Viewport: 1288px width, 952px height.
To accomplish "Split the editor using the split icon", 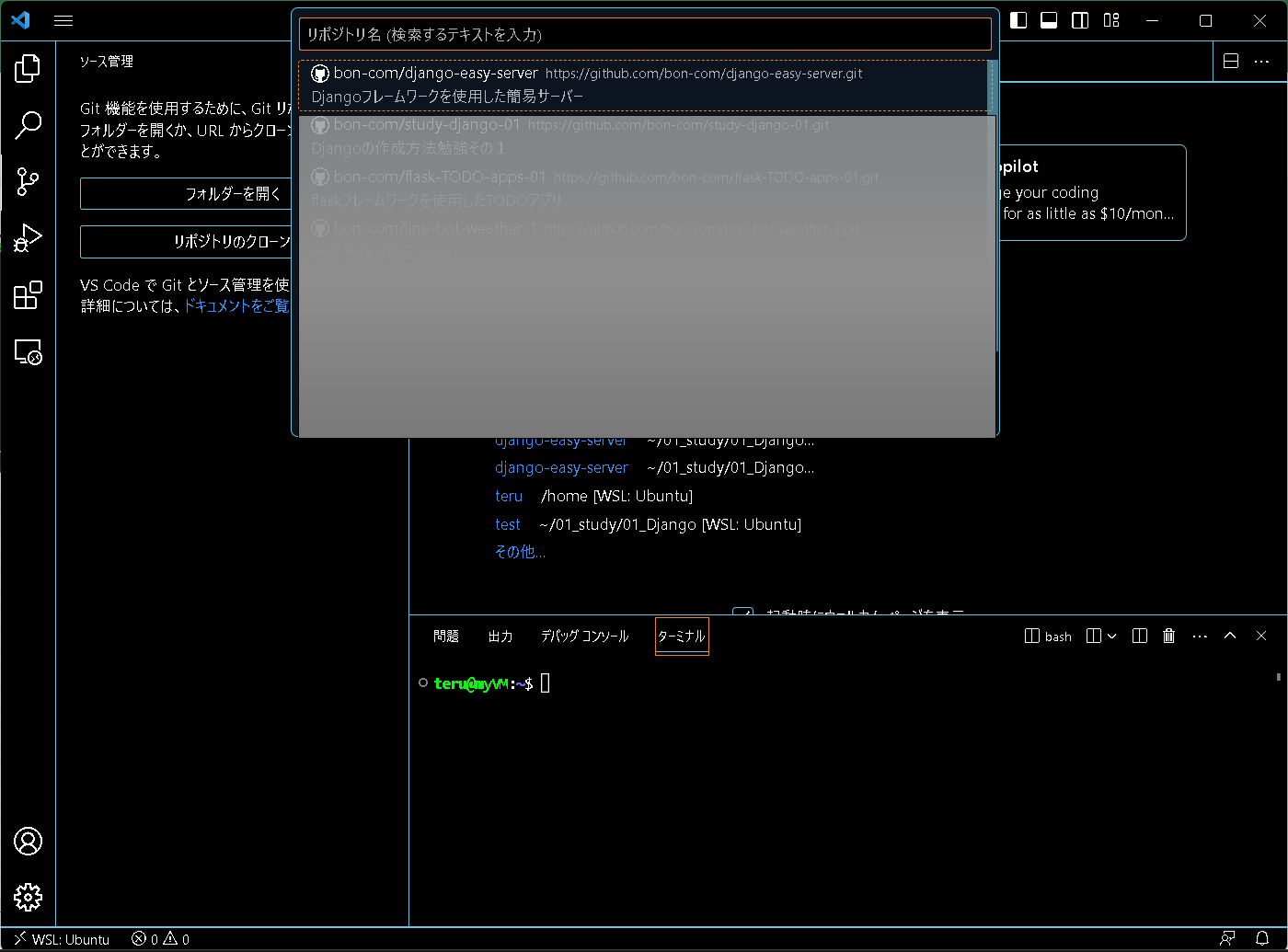I will pos(1231,62).
